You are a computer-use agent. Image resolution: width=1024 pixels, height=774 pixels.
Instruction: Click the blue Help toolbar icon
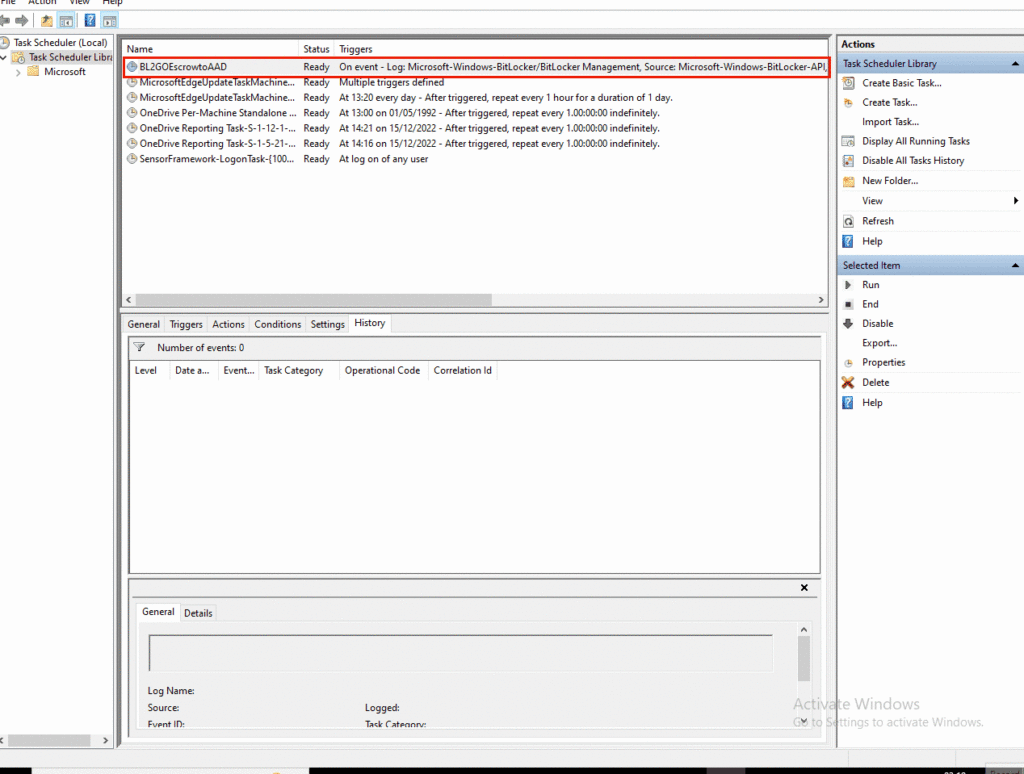click(x=90, y=20)
